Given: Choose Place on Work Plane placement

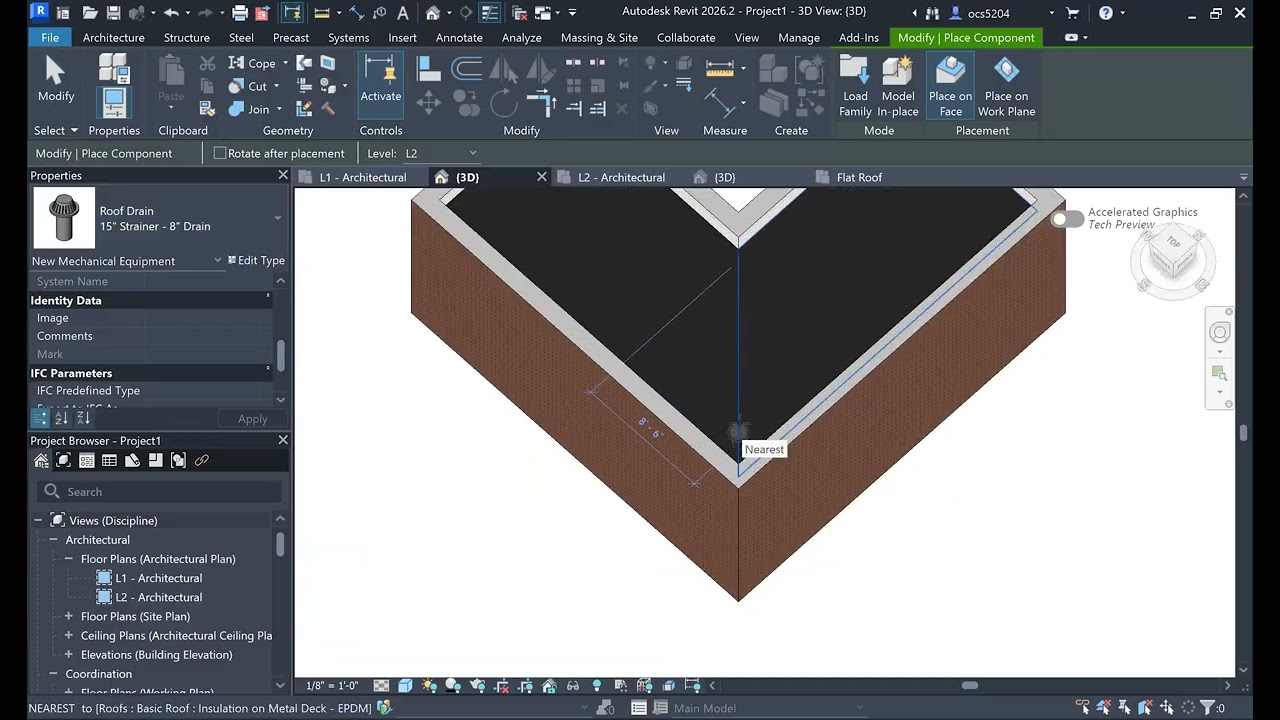Looking at the screenshot, I should click(1006, 86).
